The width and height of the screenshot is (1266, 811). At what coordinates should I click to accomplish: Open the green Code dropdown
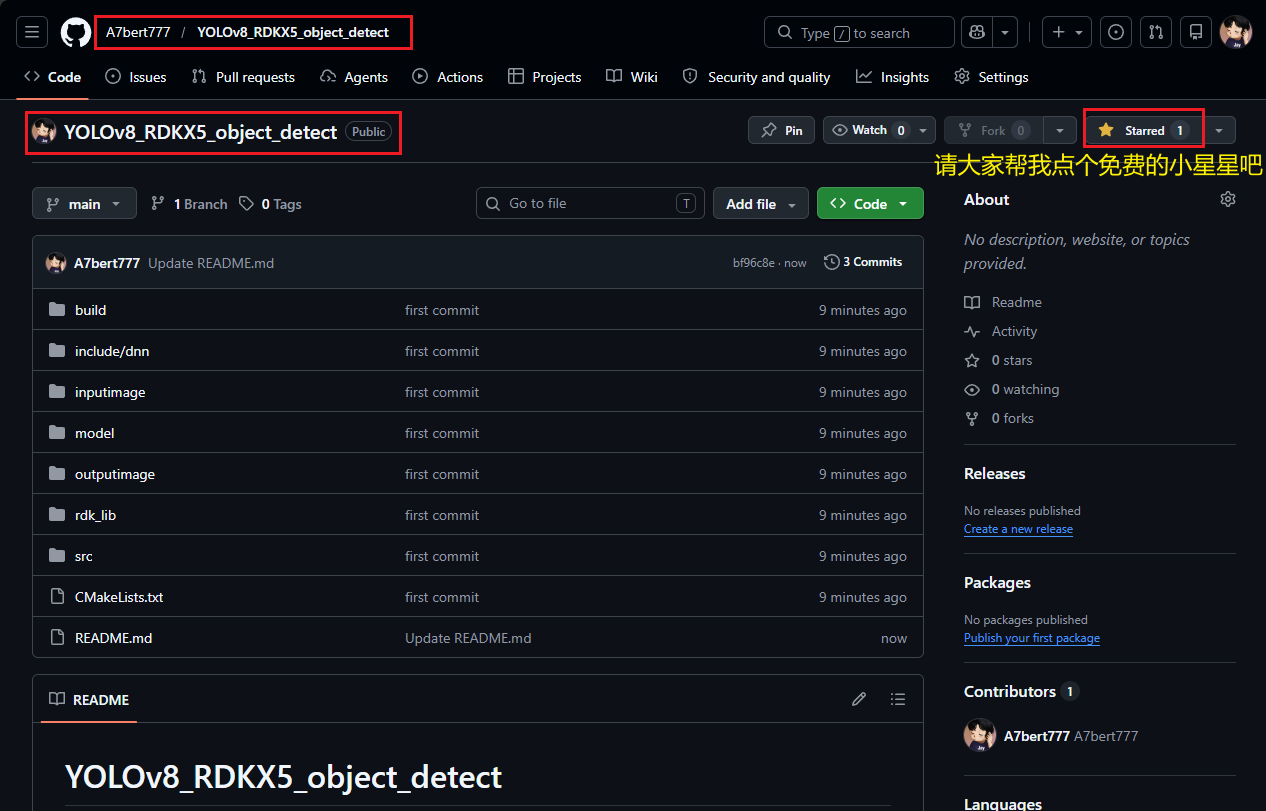pyautogui.click(x=870, y=203)
